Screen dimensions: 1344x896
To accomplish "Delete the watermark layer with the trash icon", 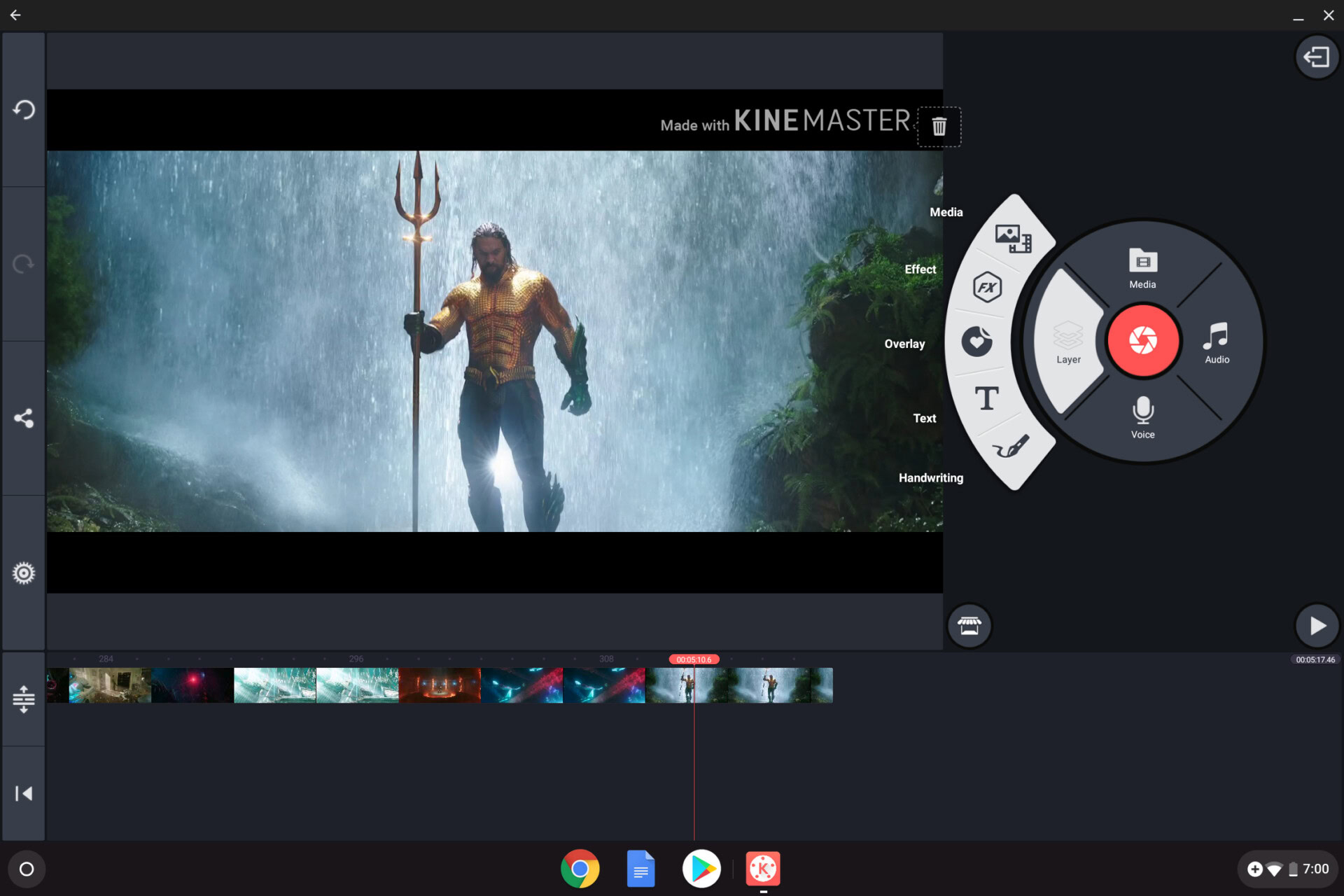I will [x=939, y=127].
